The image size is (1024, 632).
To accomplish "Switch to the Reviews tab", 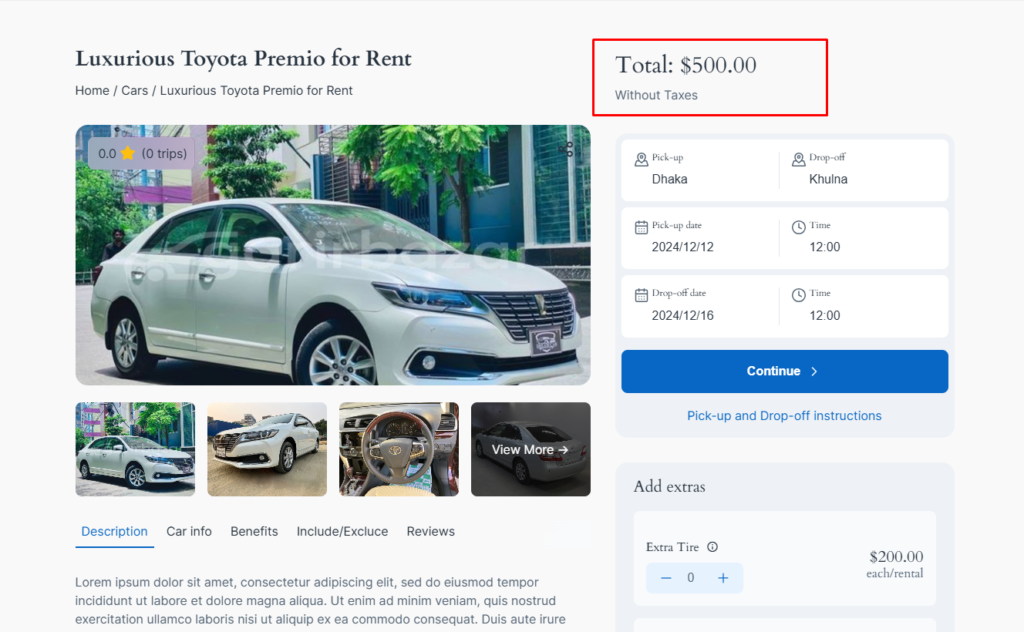I will tap(430, 531).
